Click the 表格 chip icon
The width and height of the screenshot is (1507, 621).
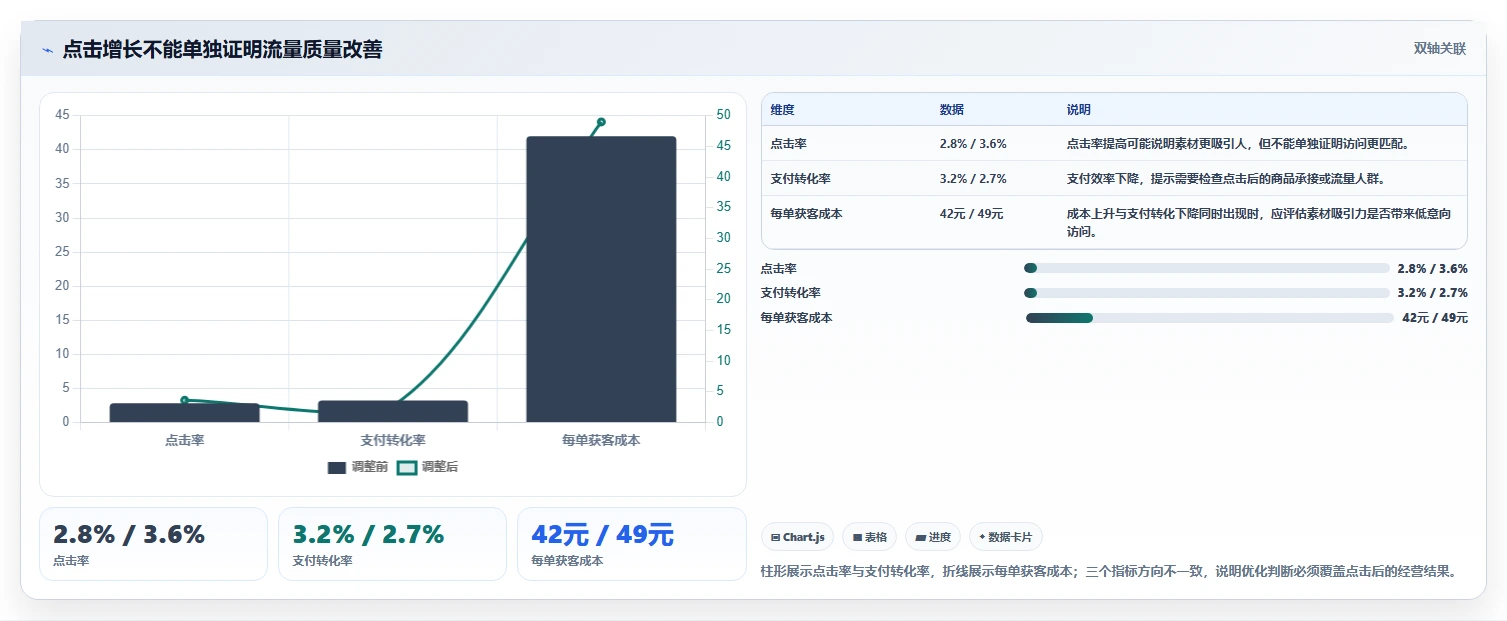click(x=857, y=537)
